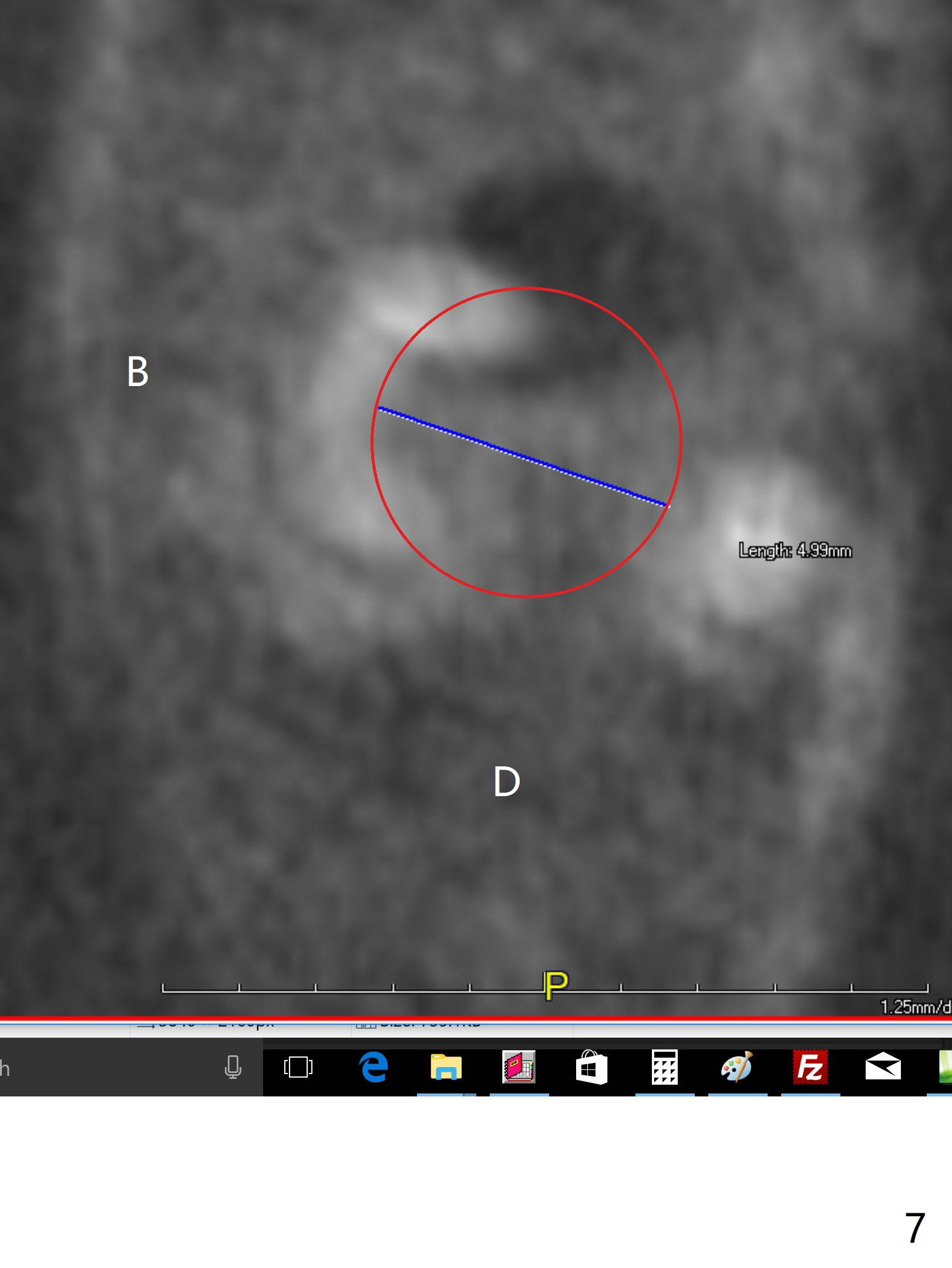
Task: Open FileZilla from the taskbar
Action: click(x=810, y=1067)
